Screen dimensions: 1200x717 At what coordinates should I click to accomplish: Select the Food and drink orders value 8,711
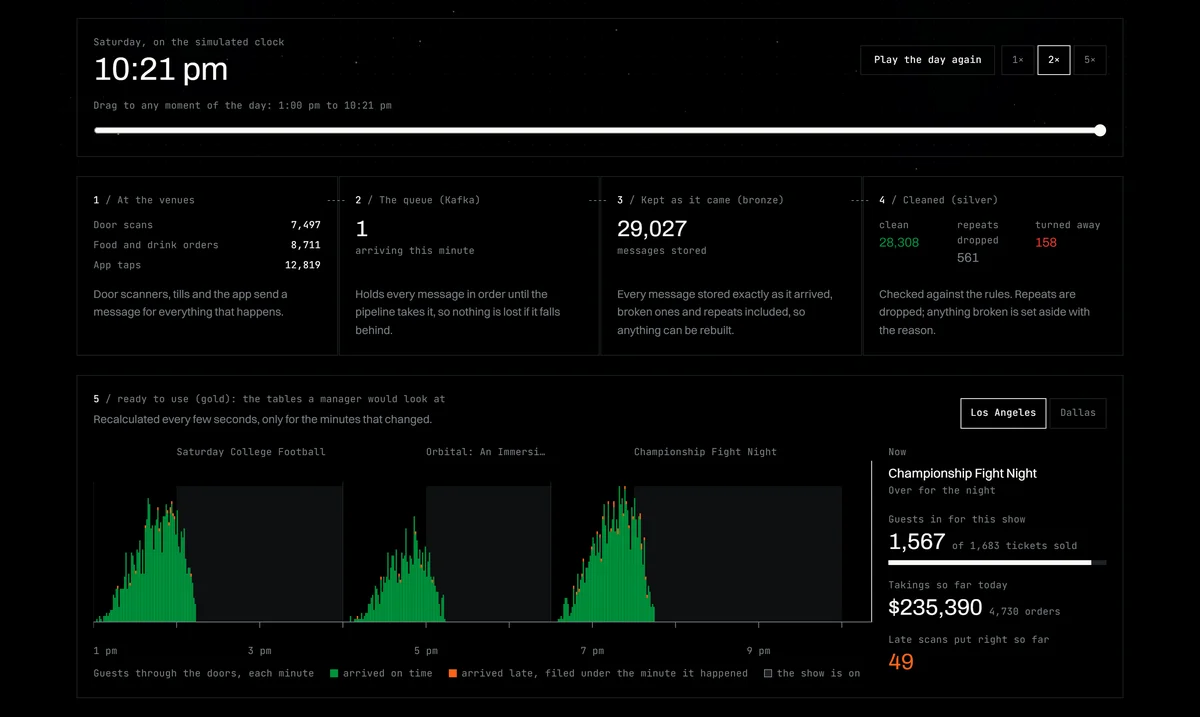coord(306,245)
